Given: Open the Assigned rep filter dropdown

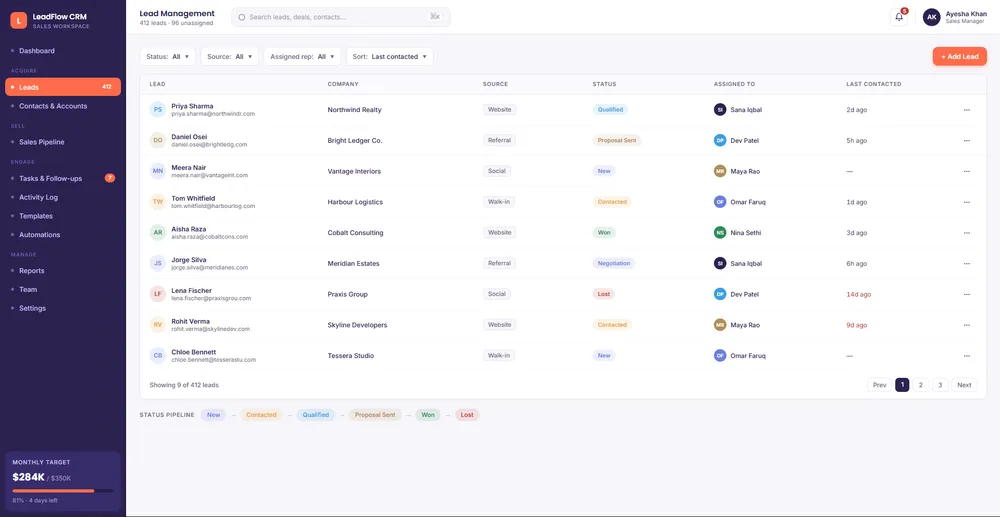Looking at the screenshot, I should click(x=302, y=57).
